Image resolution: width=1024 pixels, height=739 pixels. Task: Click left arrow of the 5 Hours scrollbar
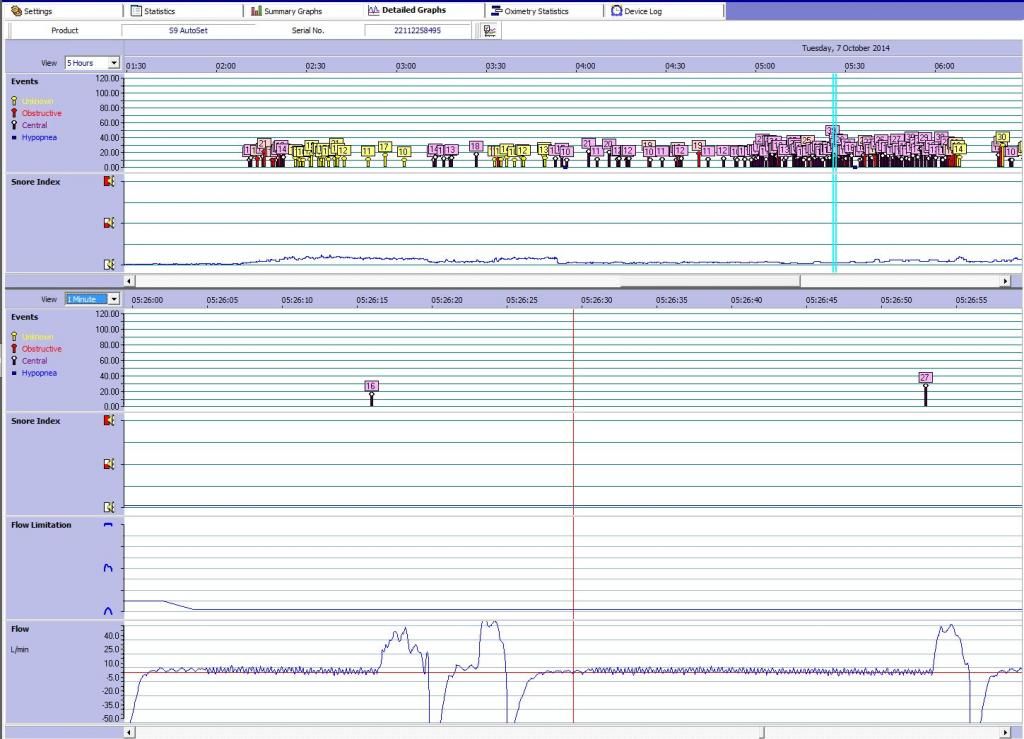(x=129, y=281)
